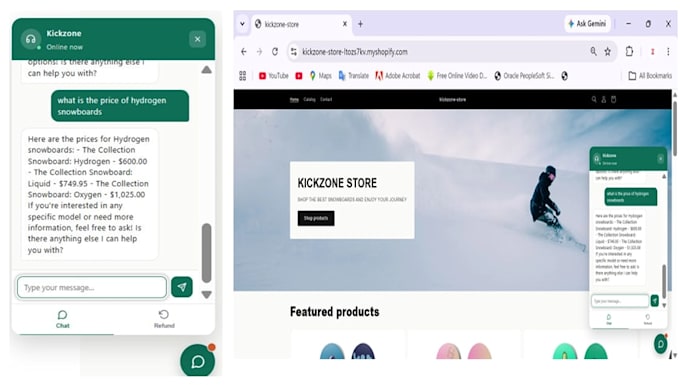This screenshot has height=385, width=680.
Task: Click the 'Type your message...' input field
Action: 92,287
